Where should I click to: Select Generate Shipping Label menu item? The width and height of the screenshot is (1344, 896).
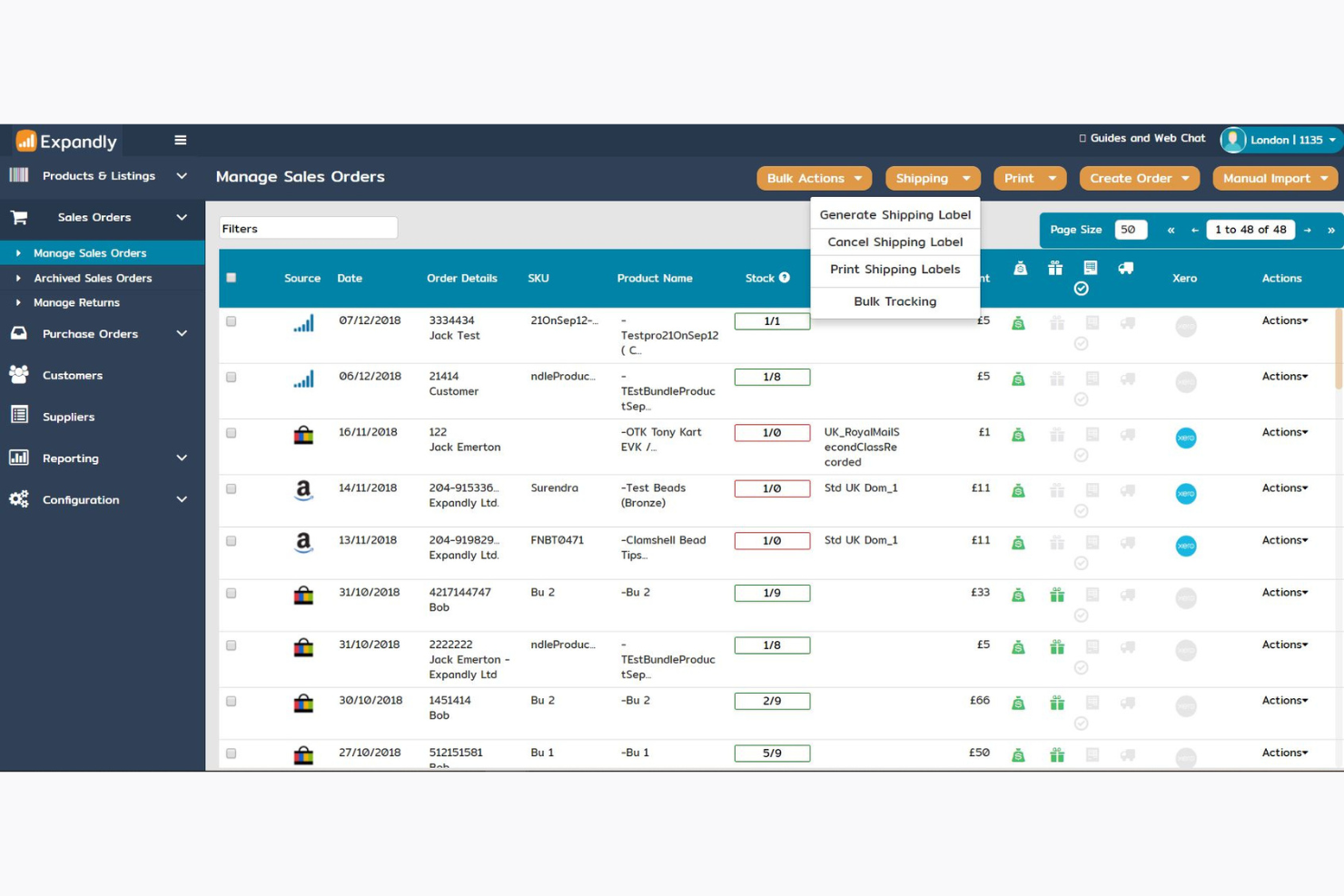coord(894,214)
